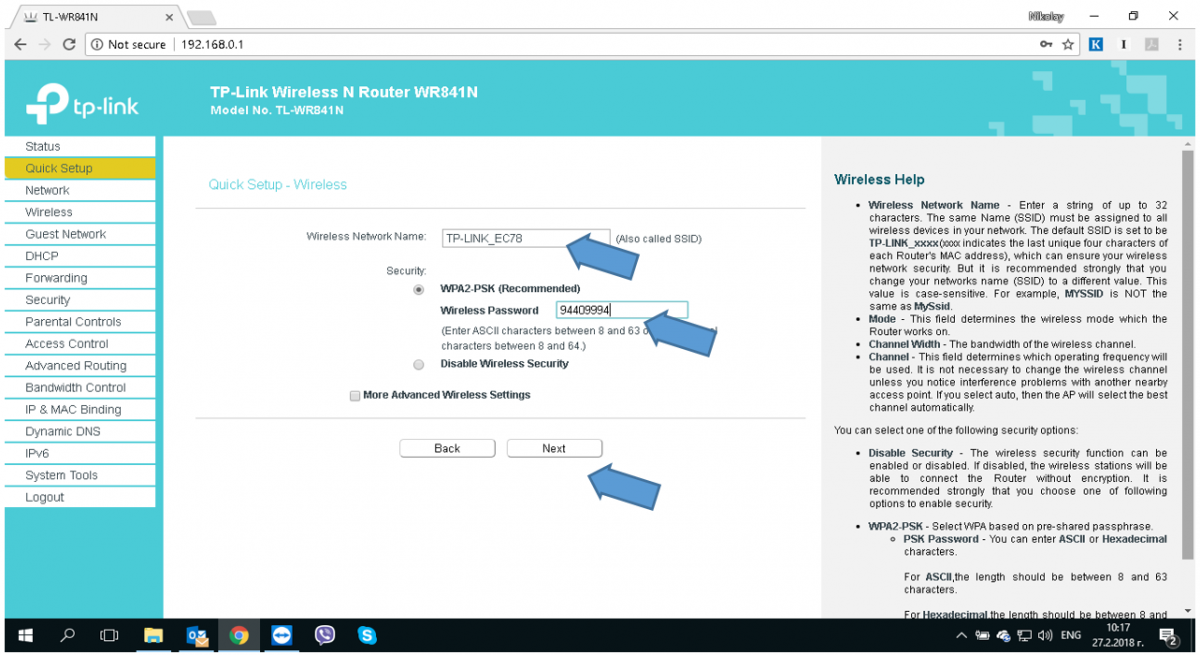
Task: Open Viber from the taskbar
Action: point(325,635)
